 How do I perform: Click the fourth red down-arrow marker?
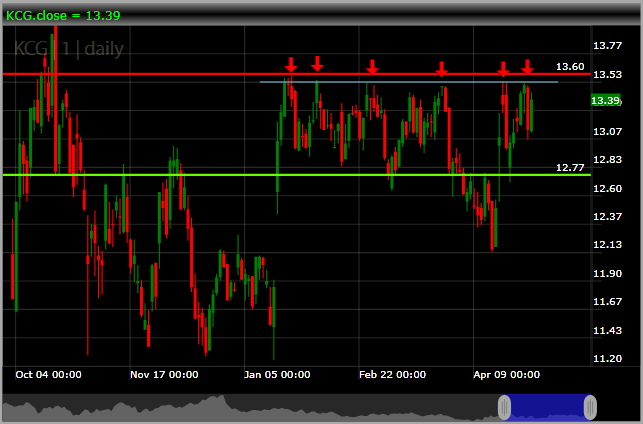point(441,69)
